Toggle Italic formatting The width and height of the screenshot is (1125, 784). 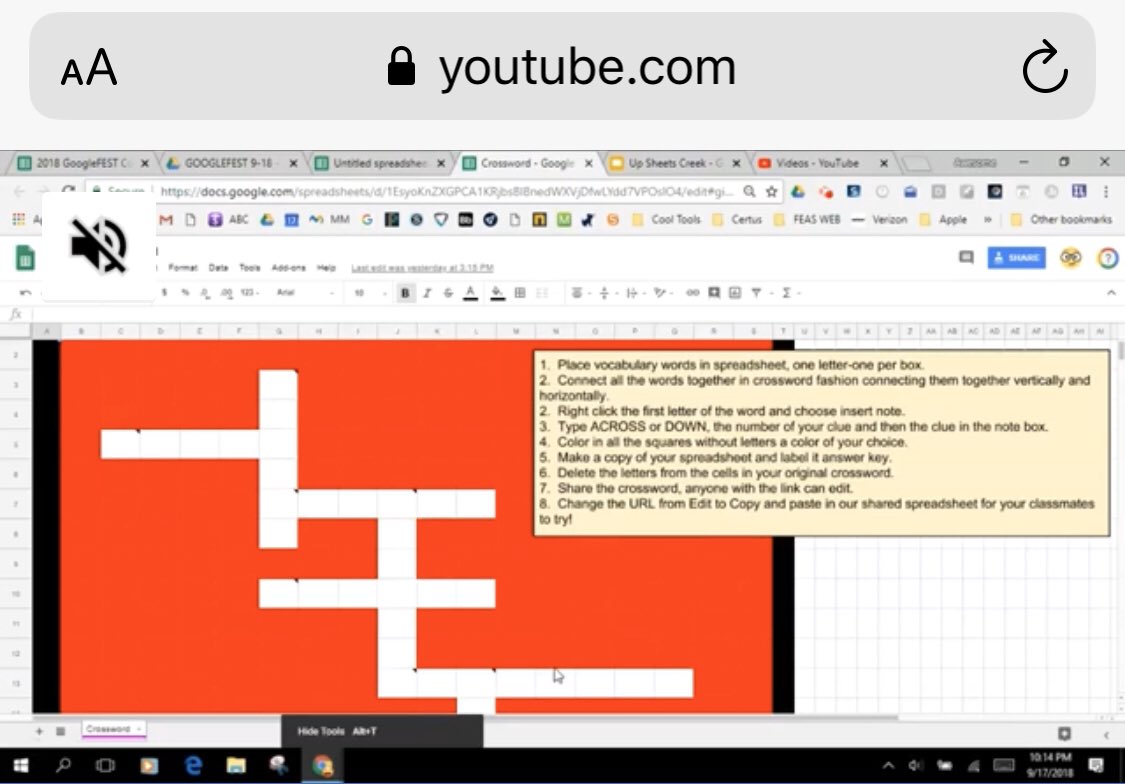(427, 293)
